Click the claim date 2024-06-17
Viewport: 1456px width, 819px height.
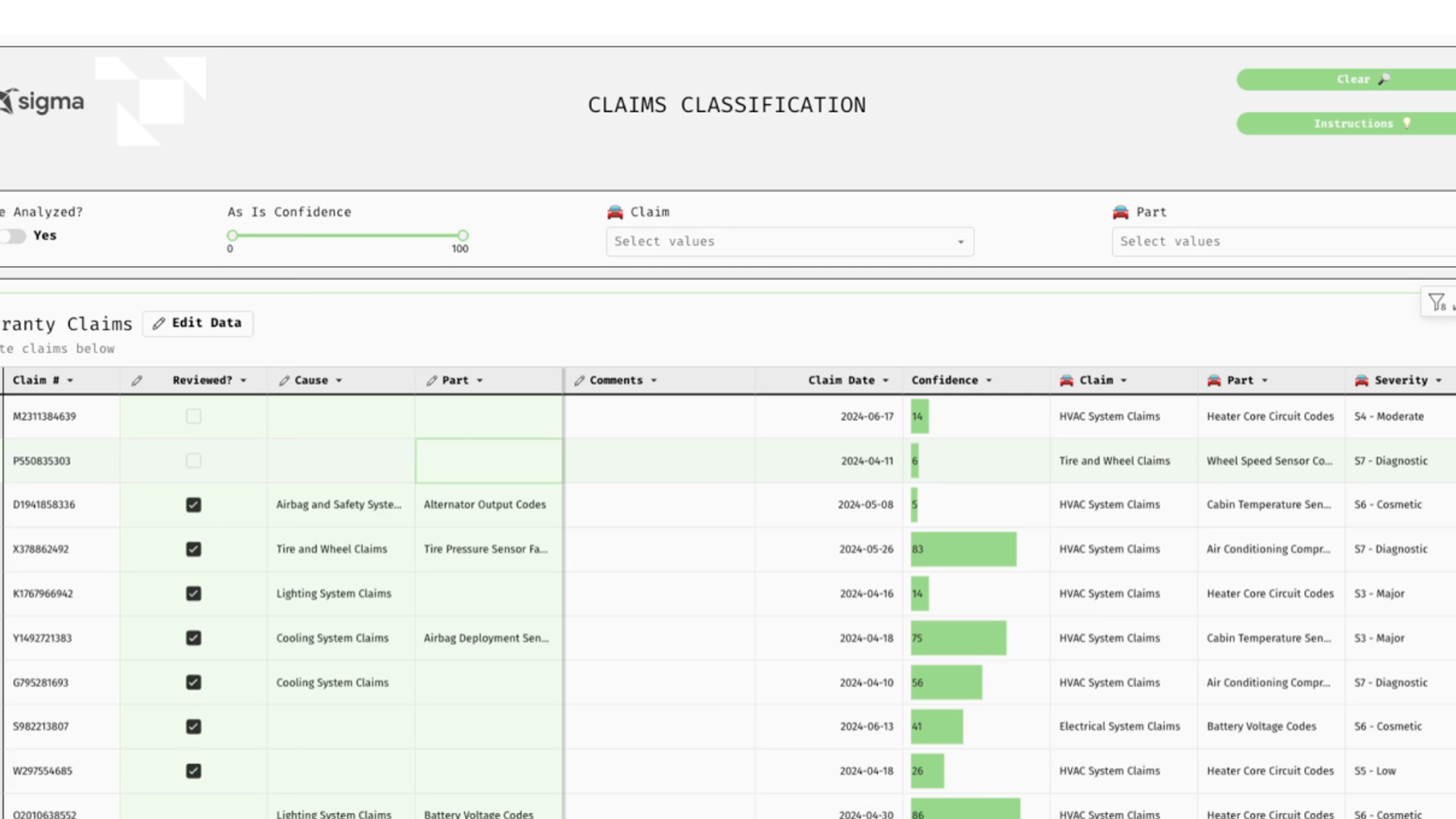click(867, 417)
